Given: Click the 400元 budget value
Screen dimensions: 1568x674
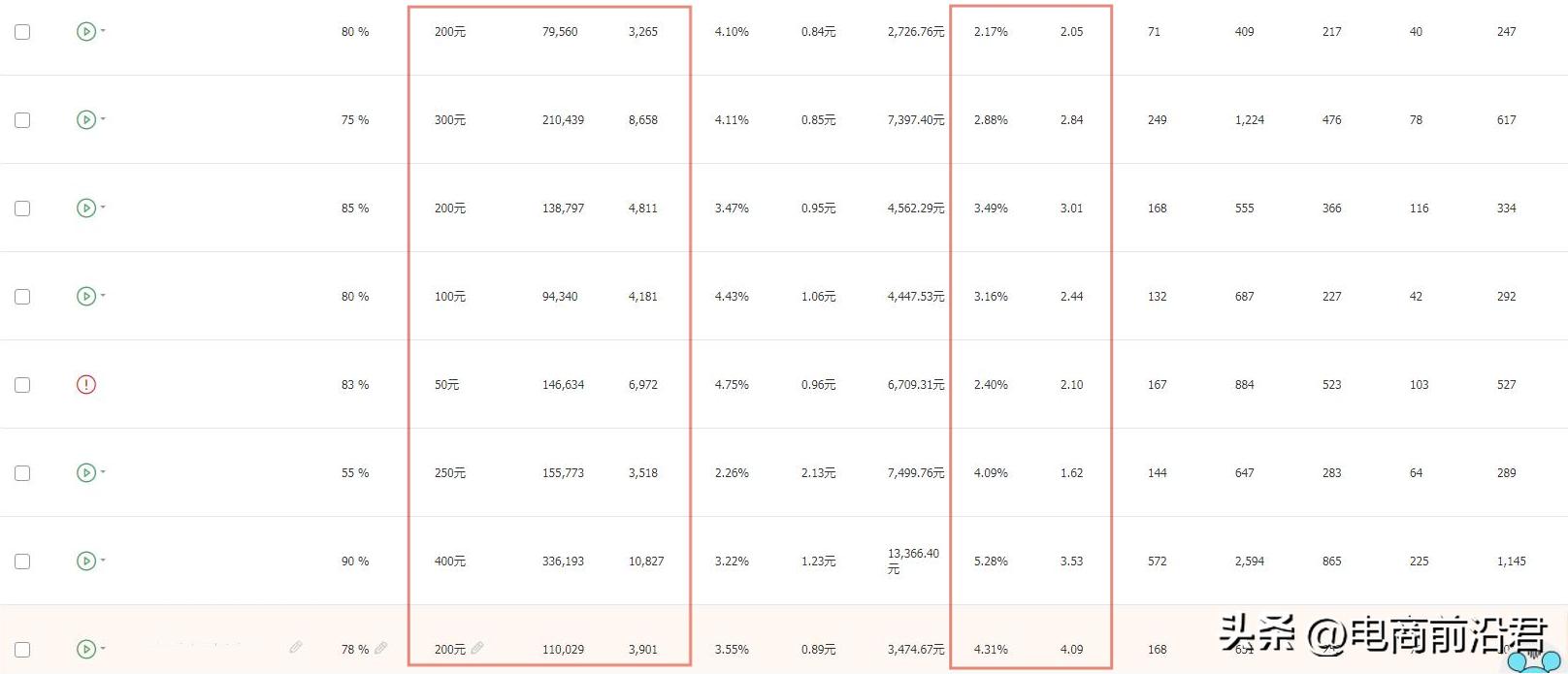Looking at the screenshot, I should coord(450,562).
